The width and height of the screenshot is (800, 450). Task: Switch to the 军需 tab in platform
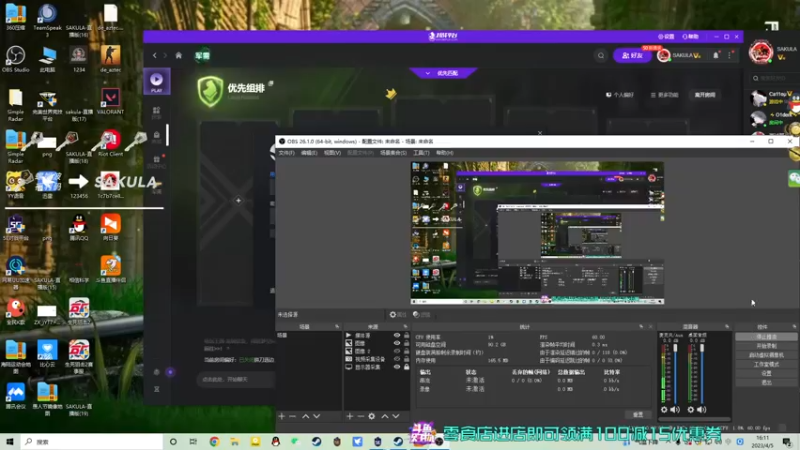203,55
